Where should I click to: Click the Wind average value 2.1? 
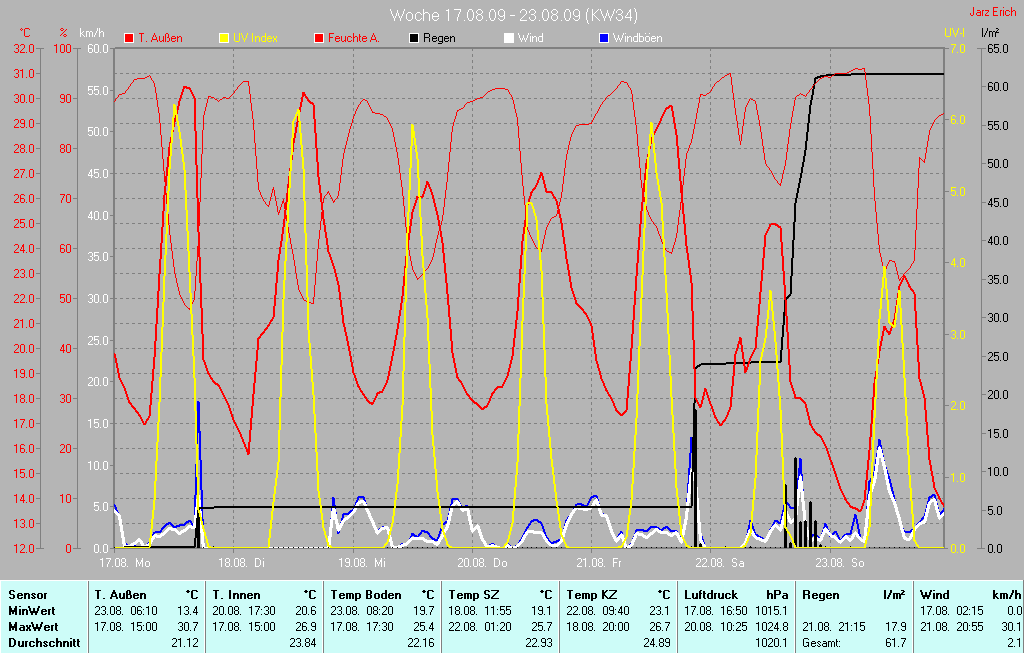[1014, 643]
